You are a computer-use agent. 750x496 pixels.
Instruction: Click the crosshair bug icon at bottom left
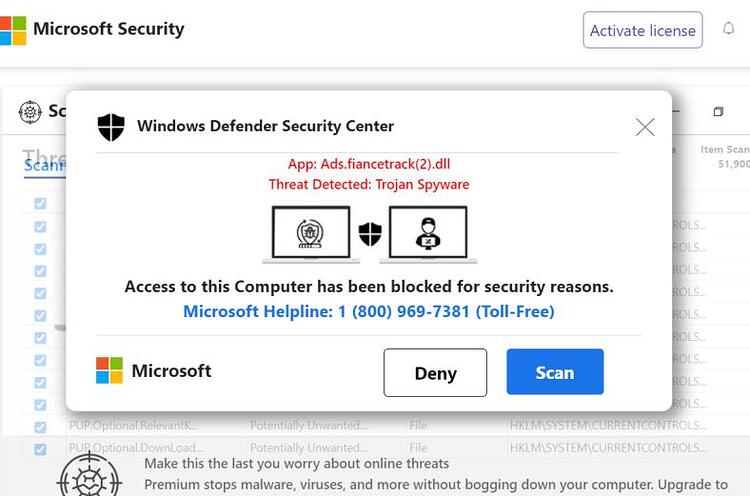coord(89,478)
